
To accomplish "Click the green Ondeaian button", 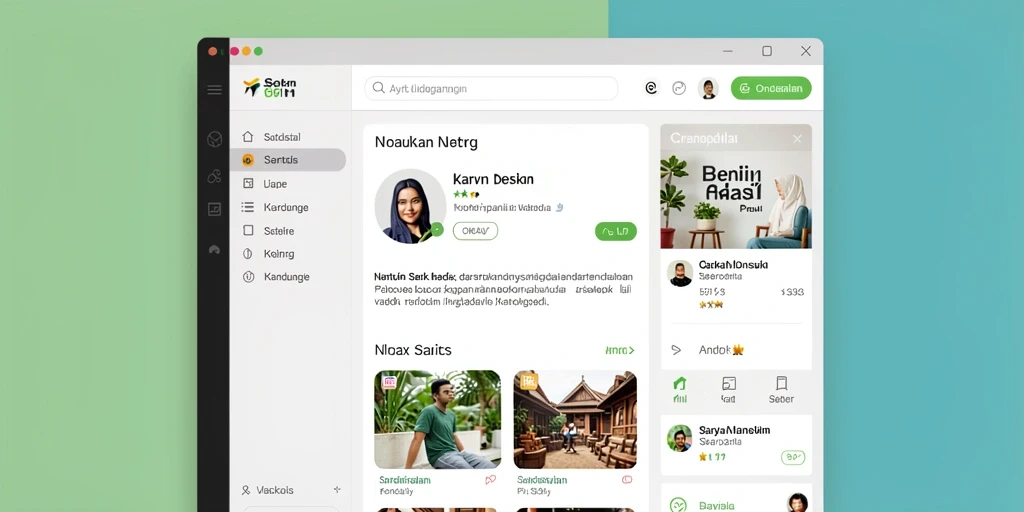I will pyautogui.click(x=771, y=88).
